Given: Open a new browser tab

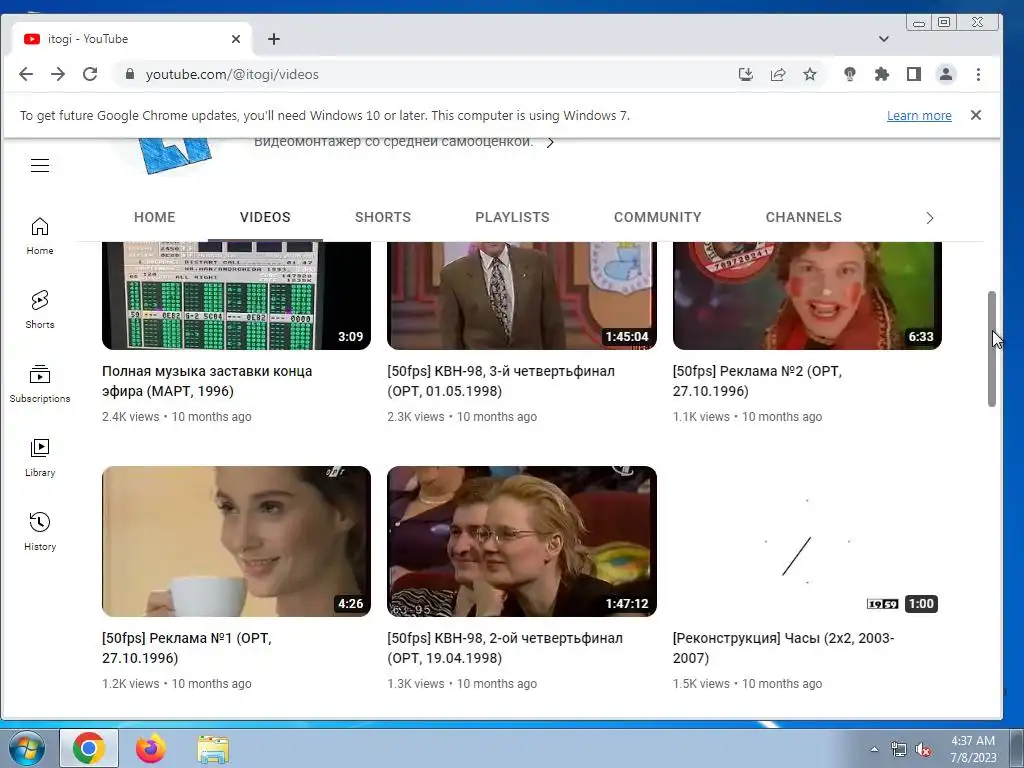Looking at the screenshot, I should click(274, 39).
